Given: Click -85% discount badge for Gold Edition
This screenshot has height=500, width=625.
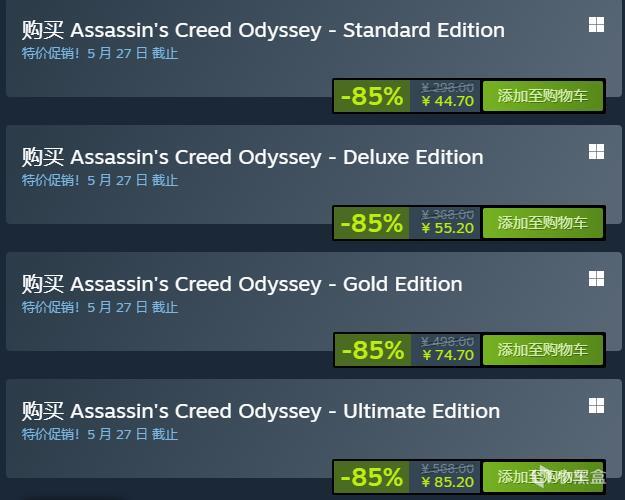Looking at the screenshot, I should (x=372, y=350).
